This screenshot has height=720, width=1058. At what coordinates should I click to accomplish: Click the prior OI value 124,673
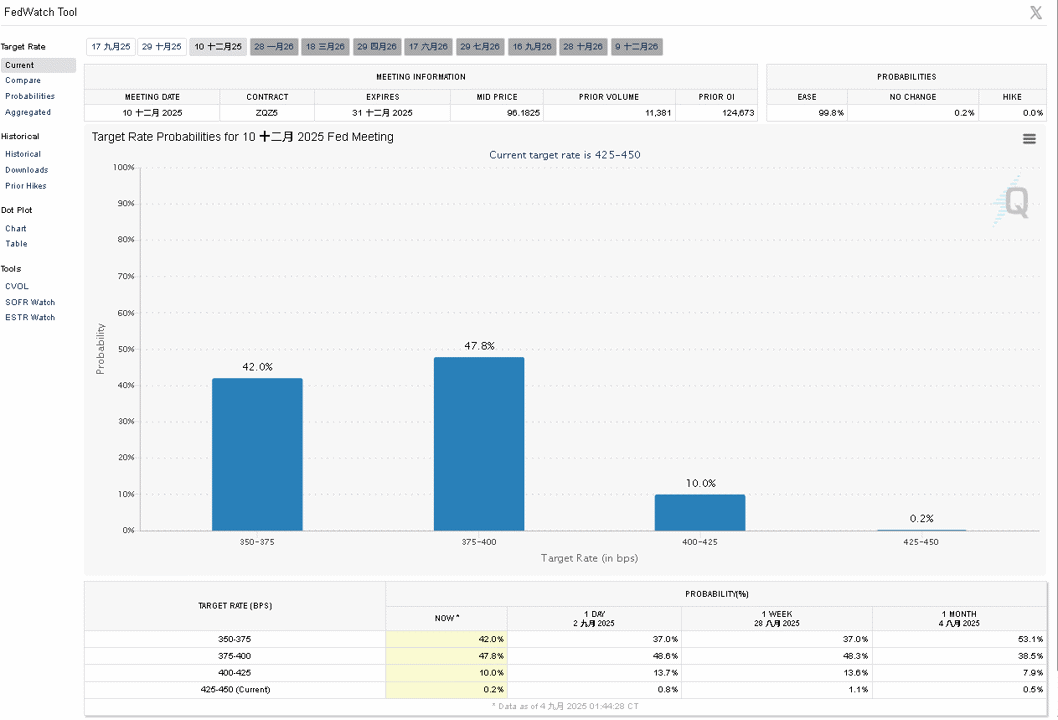[738, 113]
